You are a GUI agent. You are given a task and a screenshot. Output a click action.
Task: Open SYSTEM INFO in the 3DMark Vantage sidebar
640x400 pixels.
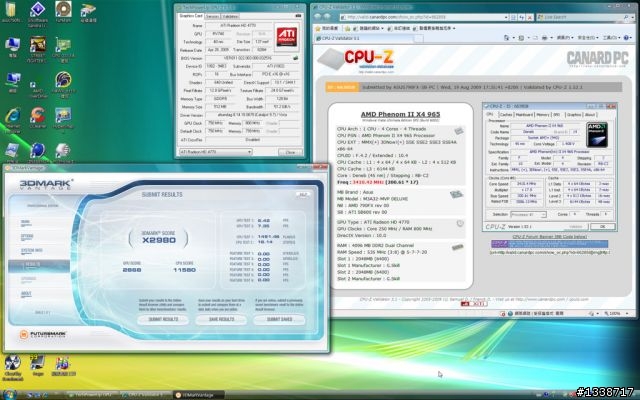click(31, 251)
